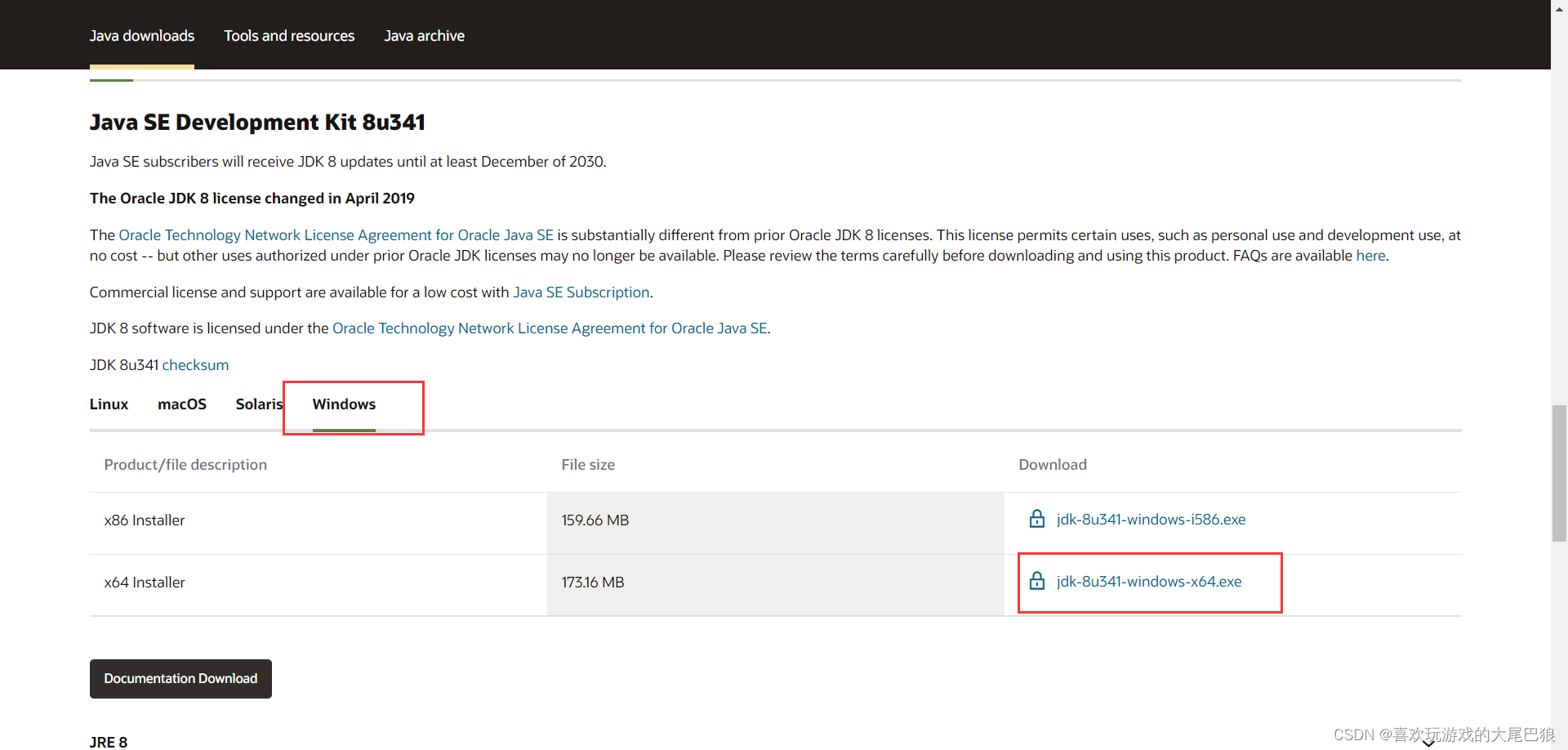Click lock icon beside jdk-8u341-windows-i586.exe

pos(1036,519)
